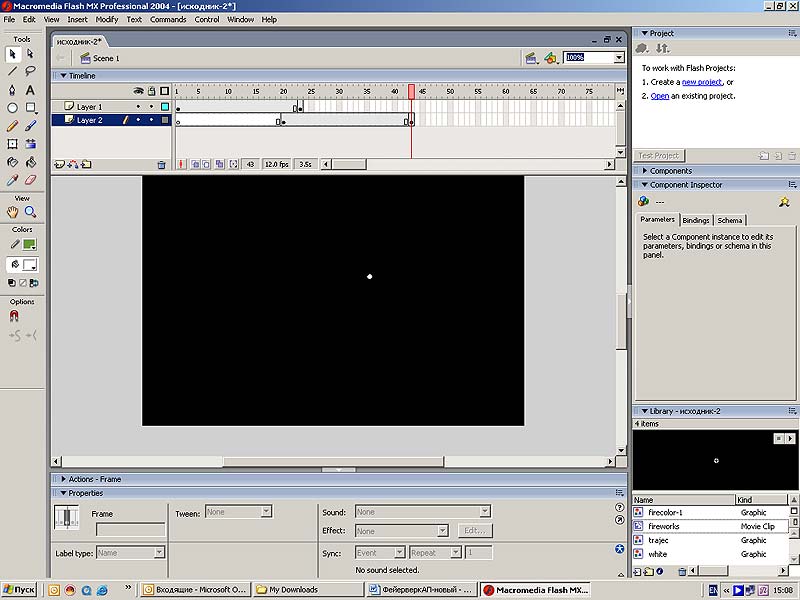Select the Lasso tool
This screenshot has height=600, width=800.
tap(30, 71)
